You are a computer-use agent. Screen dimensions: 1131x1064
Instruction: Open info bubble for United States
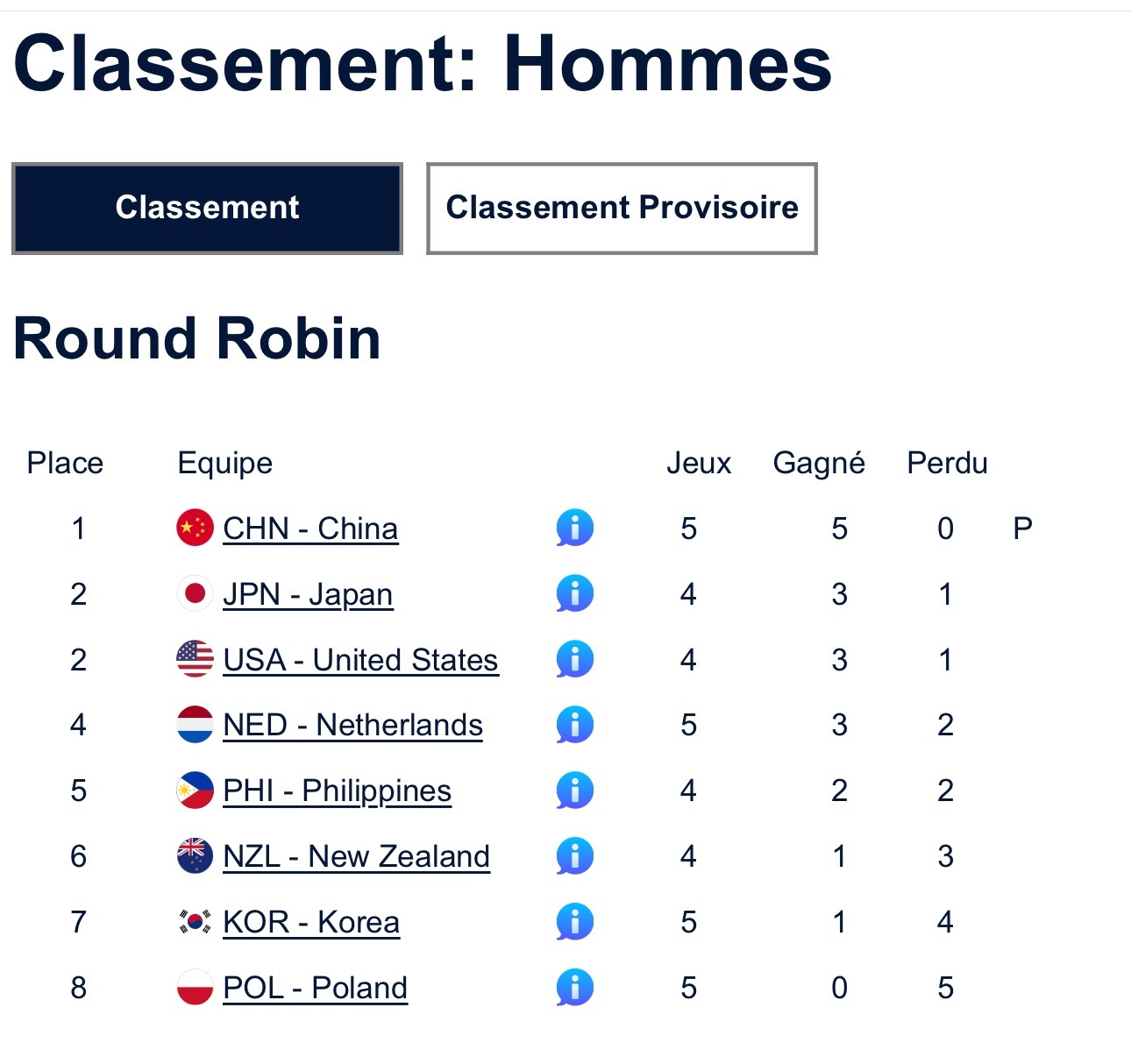pyautogui.click(x=574, y=660)
